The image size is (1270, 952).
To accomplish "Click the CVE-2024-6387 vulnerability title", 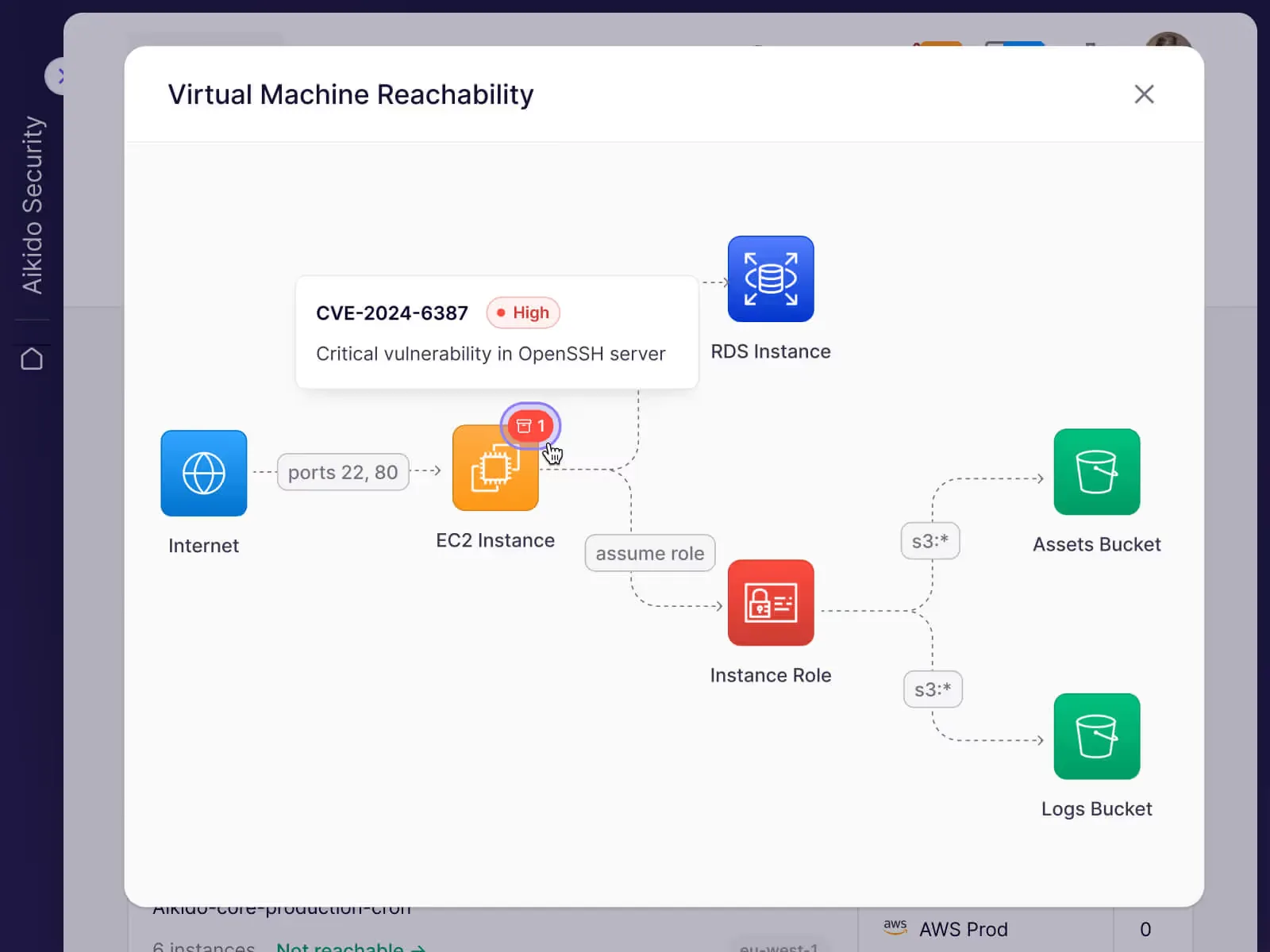I will point(392,313).
